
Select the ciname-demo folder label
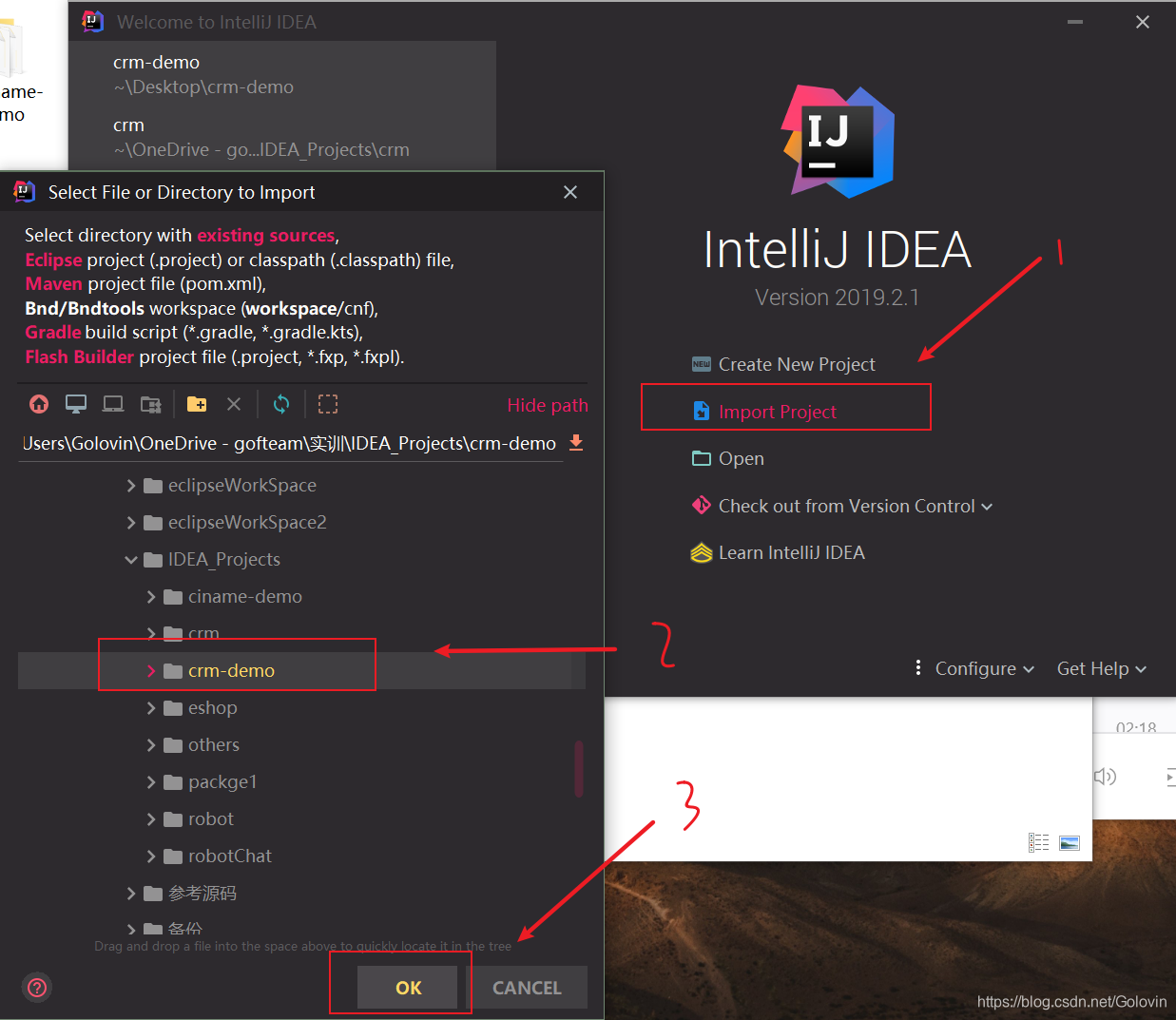click(x=245, y=597)
